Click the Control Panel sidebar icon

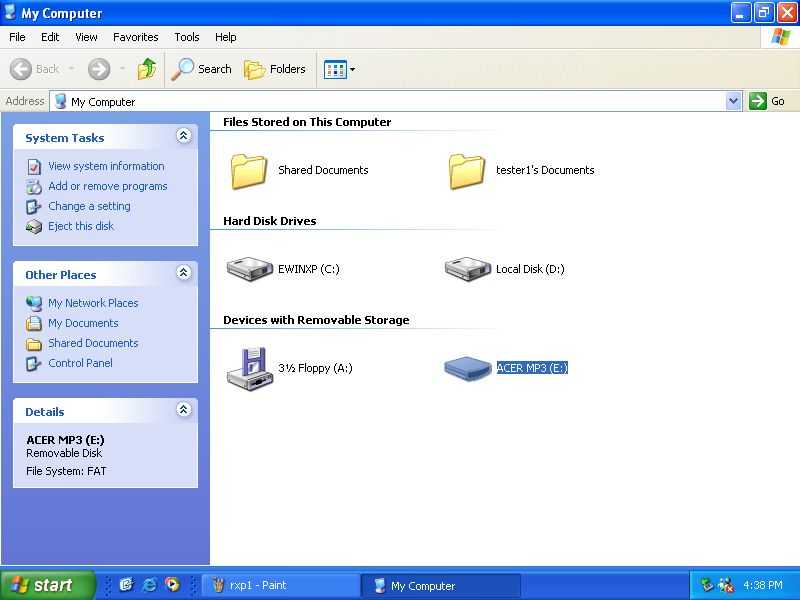pyautogui.click(x=34, y=364)
